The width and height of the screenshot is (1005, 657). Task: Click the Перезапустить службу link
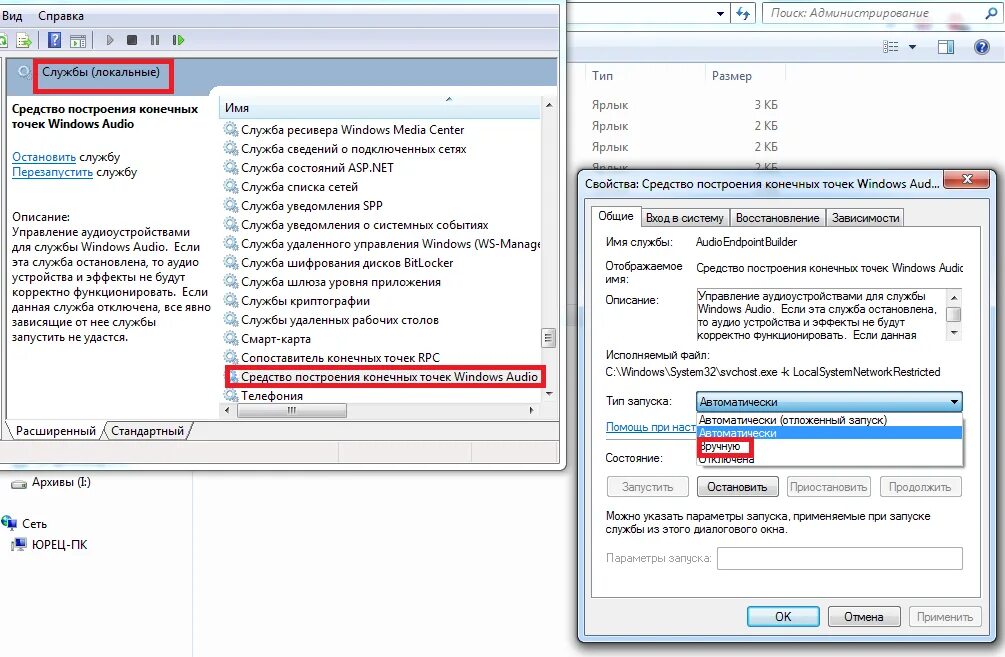pos(53,172)
